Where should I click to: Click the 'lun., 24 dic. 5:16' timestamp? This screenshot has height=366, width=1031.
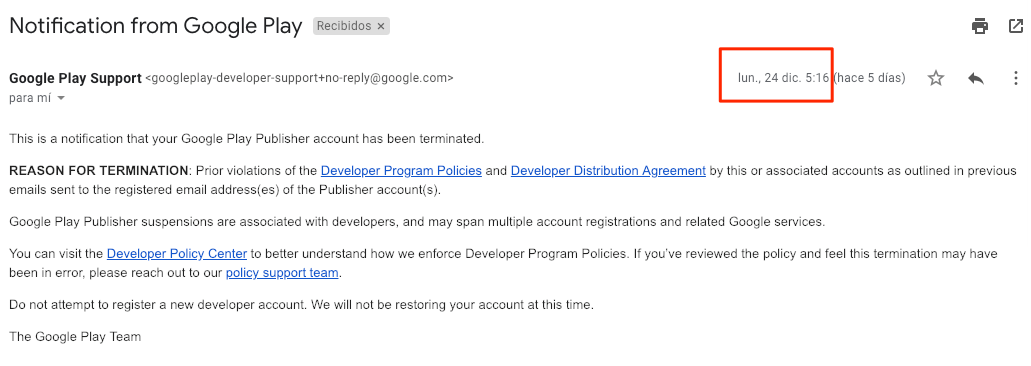pos(783,78)
